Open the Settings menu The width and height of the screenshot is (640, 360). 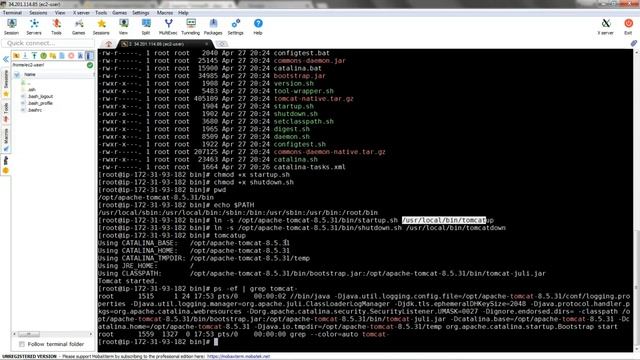click(141, 13)
